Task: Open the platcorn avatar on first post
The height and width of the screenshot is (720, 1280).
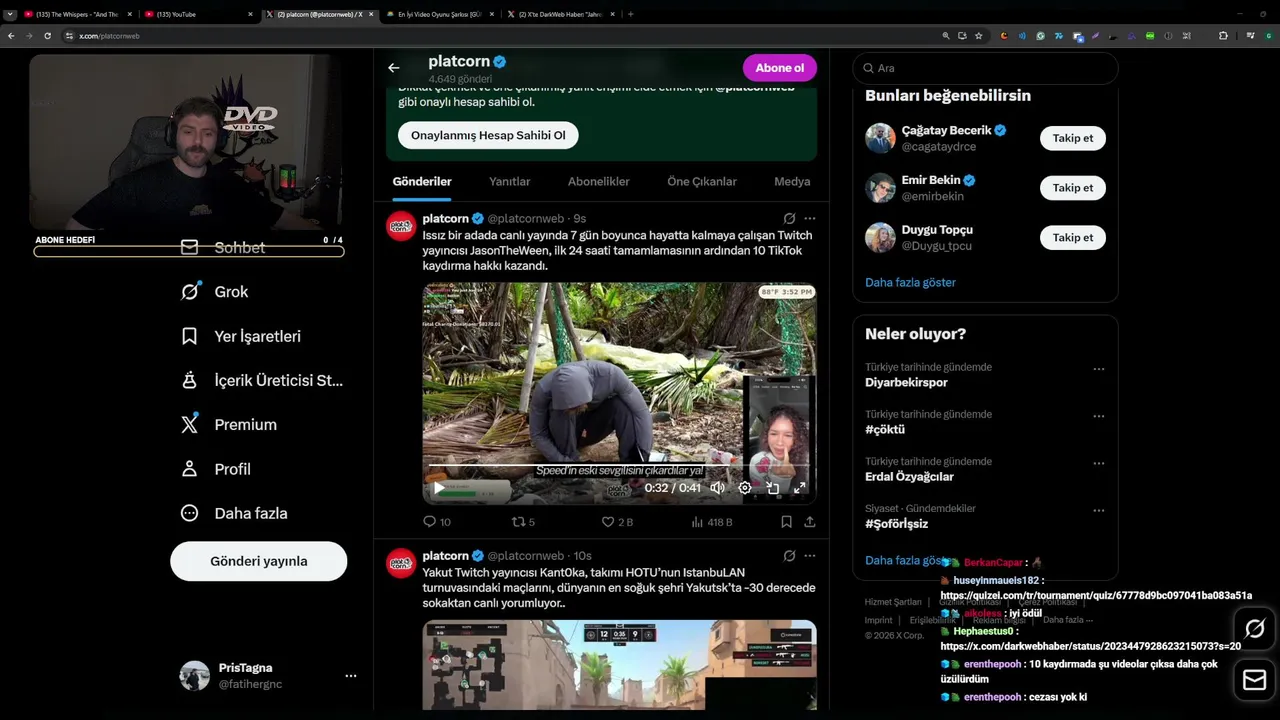Action: coord(401,226)
